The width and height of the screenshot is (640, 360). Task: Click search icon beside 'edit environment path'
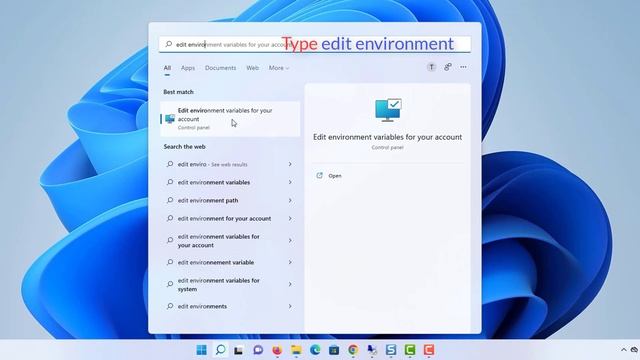click(x=170, y=200)
